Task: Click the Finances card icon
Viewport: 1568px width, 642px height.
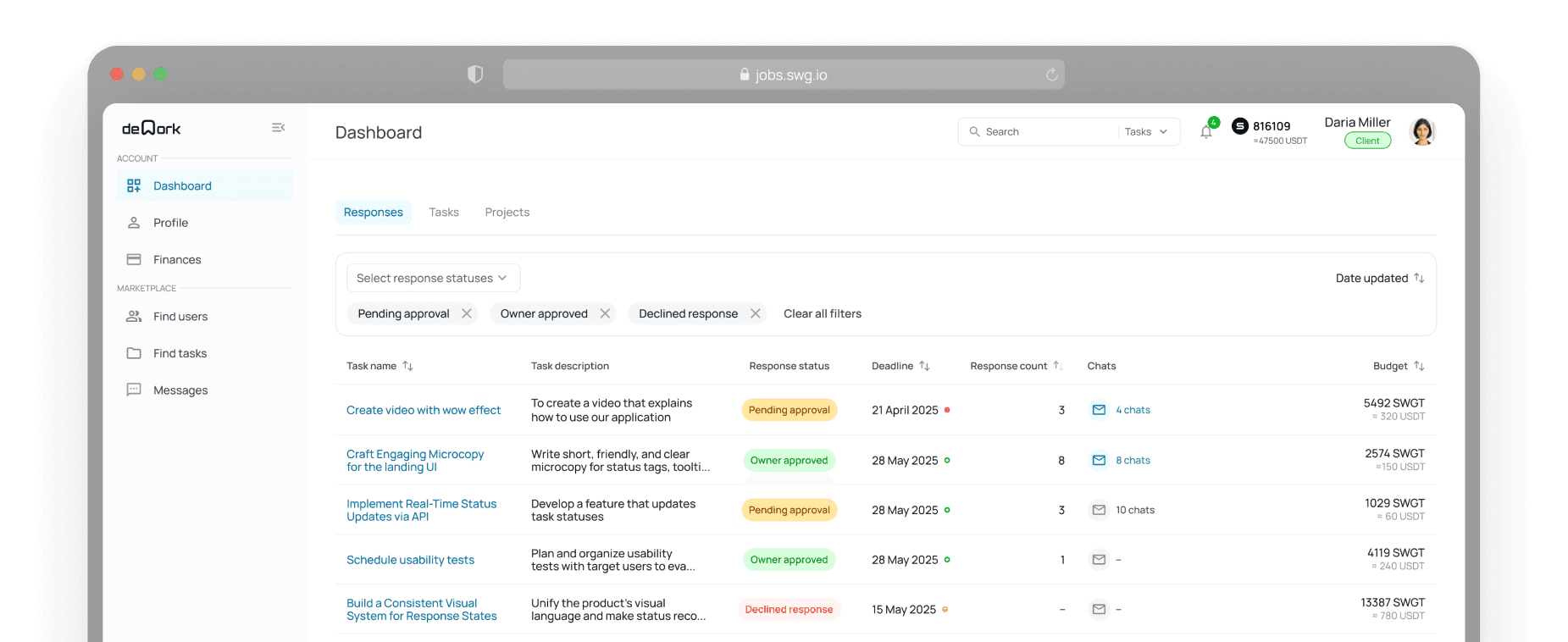Action: click(134, 259)
